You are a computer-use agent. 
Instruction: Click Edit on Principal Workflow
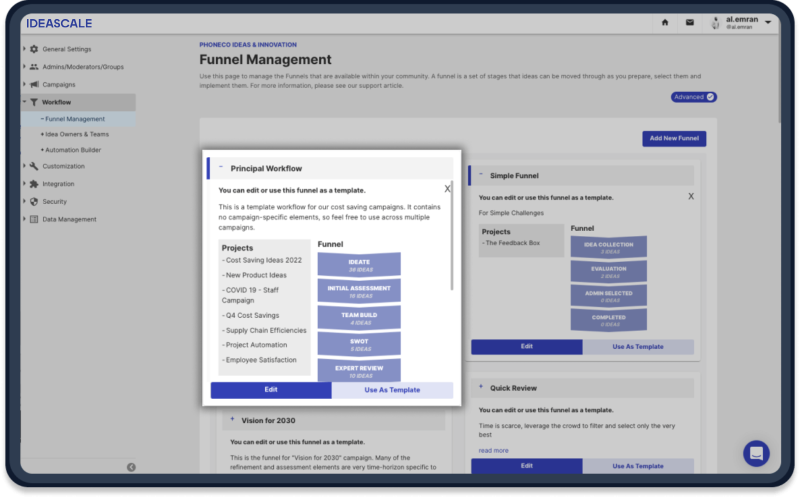coord(271,390)
